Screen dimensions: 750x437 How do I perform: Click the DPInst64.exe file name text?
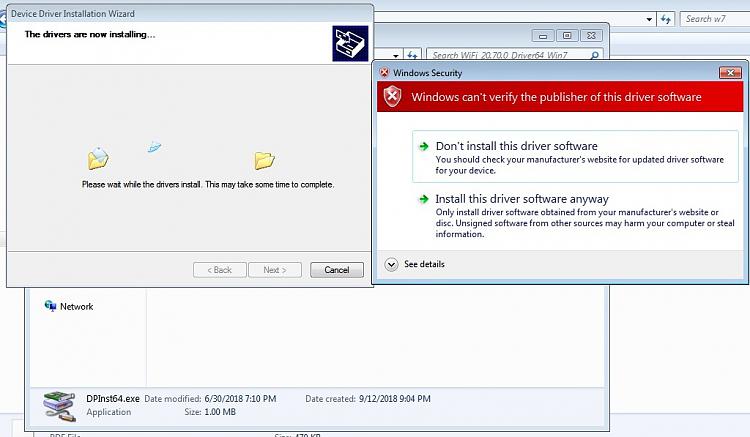point(113,398)
